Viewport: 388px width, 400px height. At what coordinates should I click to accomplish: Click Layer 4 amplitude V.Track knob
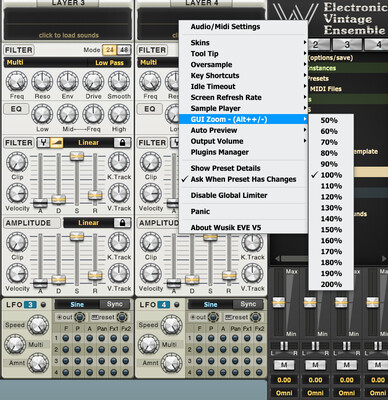[252, 274]
